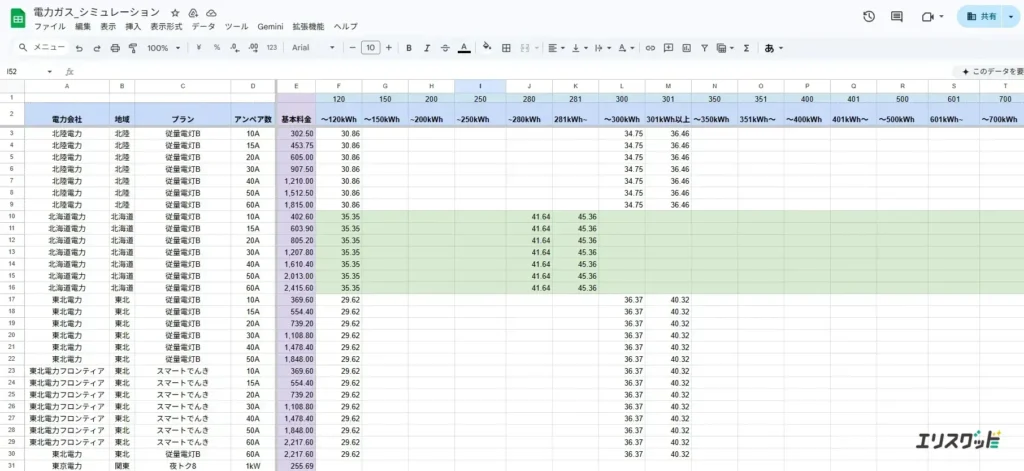
Task: Click the 2,415.60 cell
Action: [296, 287]
